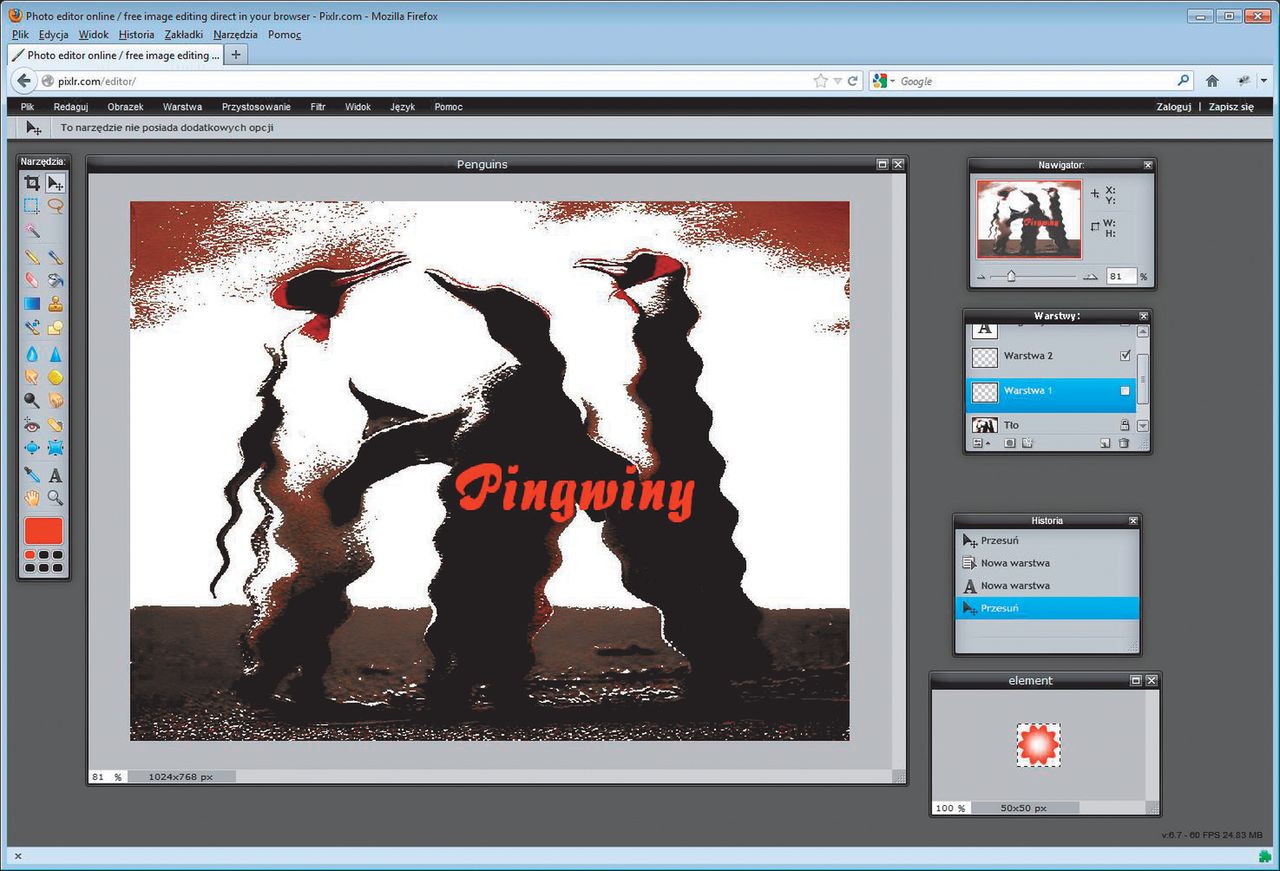
Task: Select Nowa warstwa history entry with text icon
Action: coord(1047,585)
